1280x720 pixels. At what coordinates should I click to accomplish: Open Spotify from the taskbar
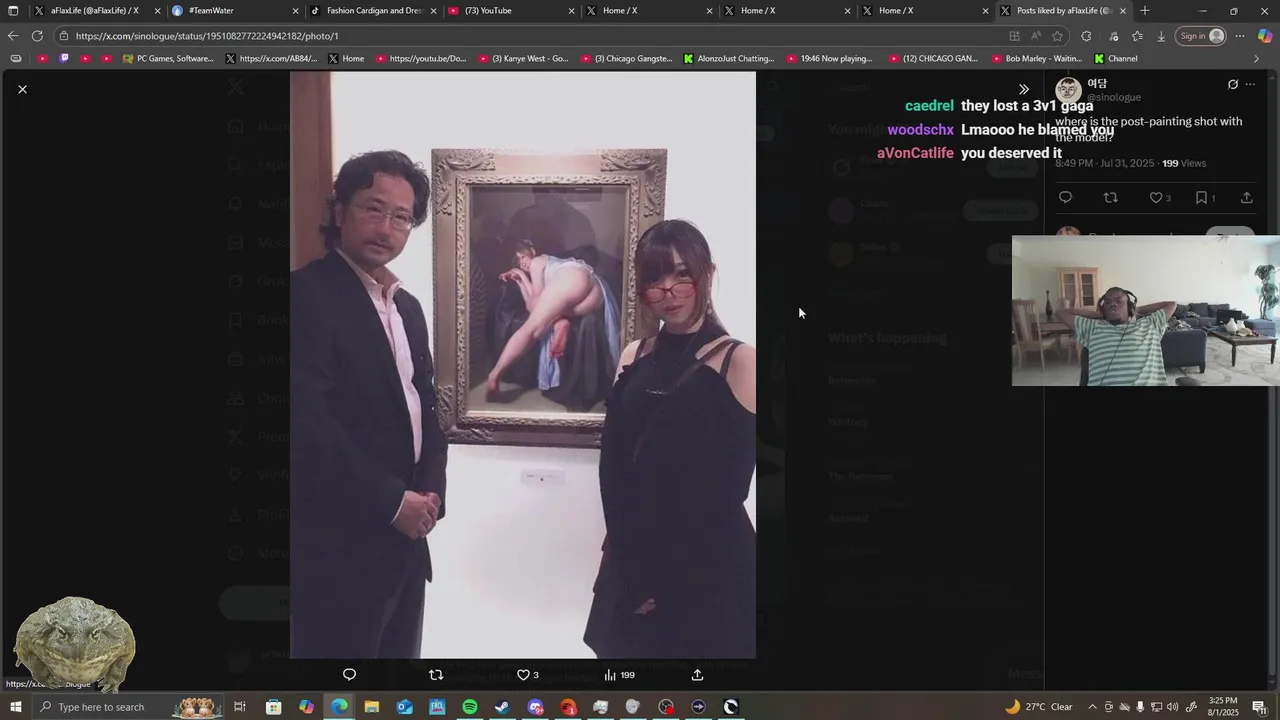click(x=470, y=707)
